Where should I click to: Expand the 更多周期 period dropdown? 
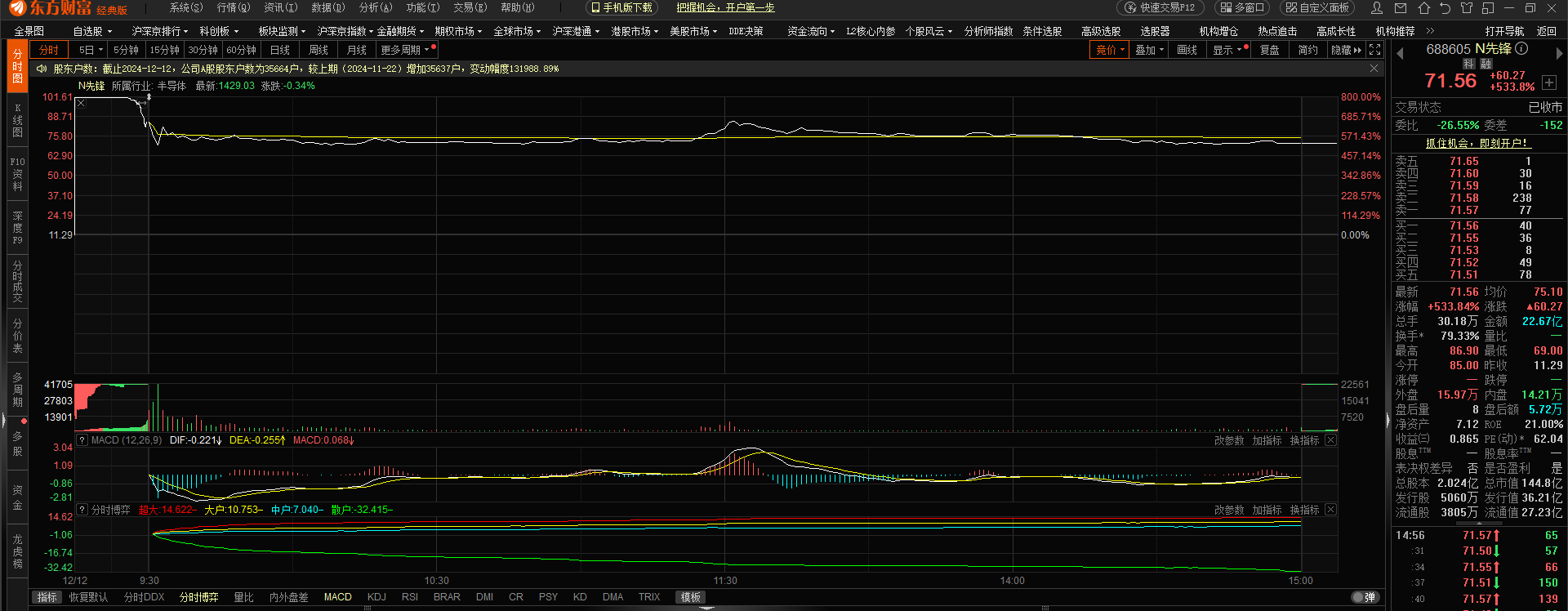point(404,50)
